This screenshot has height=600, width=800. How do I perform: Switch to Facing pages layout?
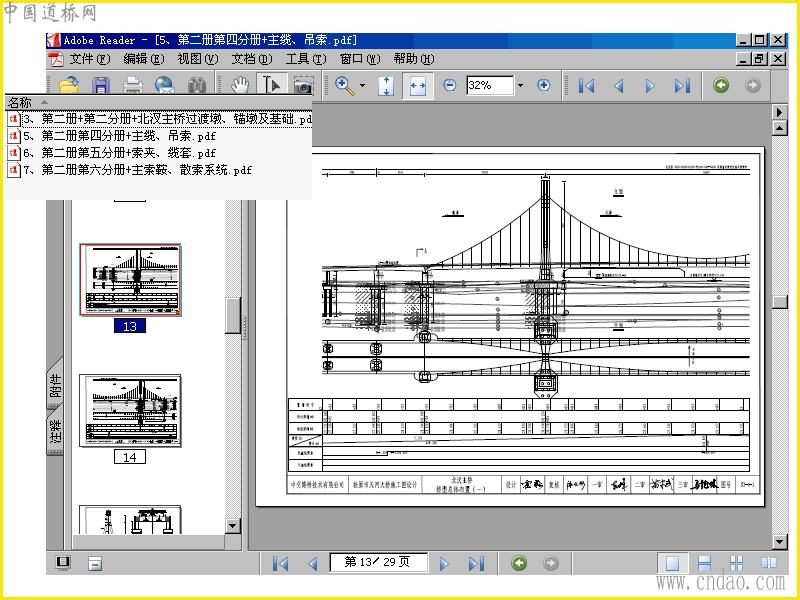point(768,563)
